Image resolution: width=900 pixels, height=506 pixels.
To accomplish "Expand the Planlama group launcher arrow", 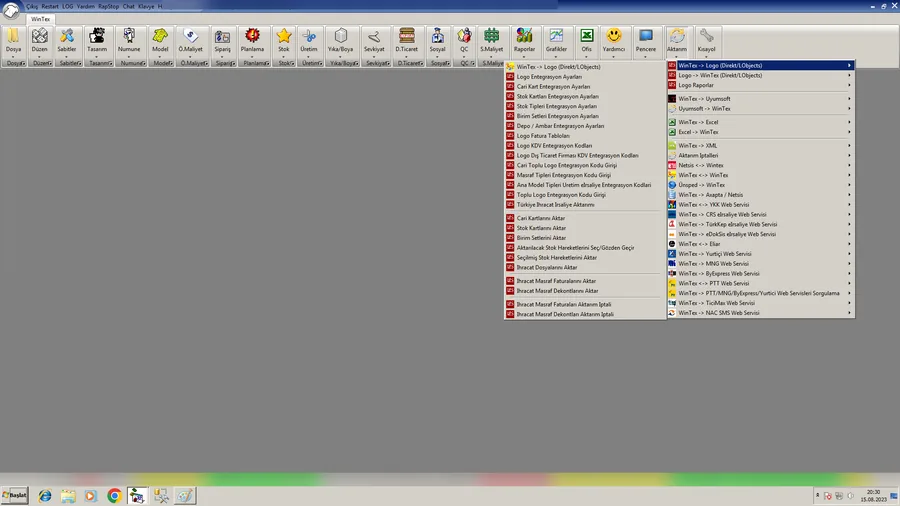I will click(267, 63).
